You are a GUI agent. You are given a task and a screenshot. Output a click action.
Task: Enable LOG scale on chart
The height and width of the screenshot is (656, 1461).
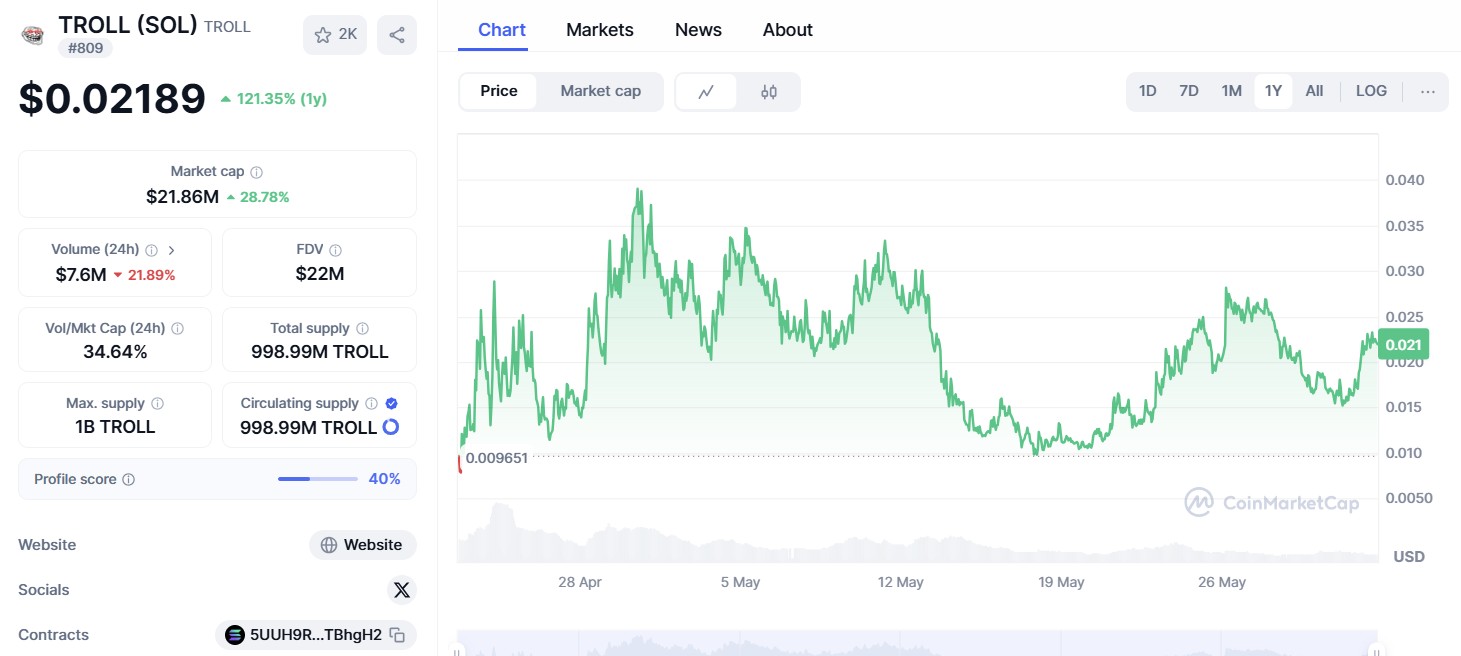coord(1370,91)
